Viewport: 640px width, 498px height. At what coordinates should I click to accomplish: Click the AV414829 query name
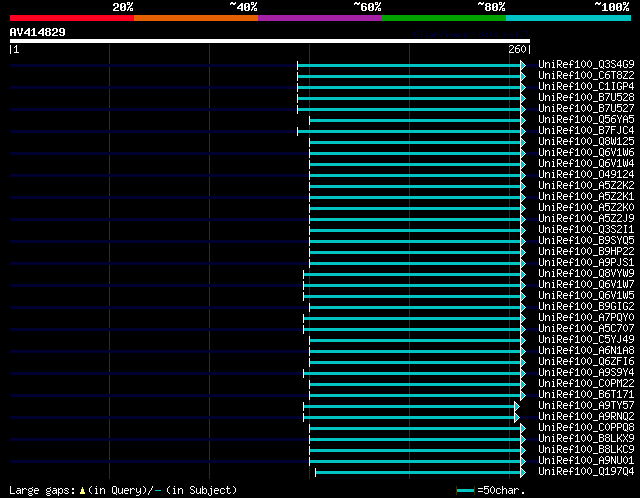pos(38,32)
